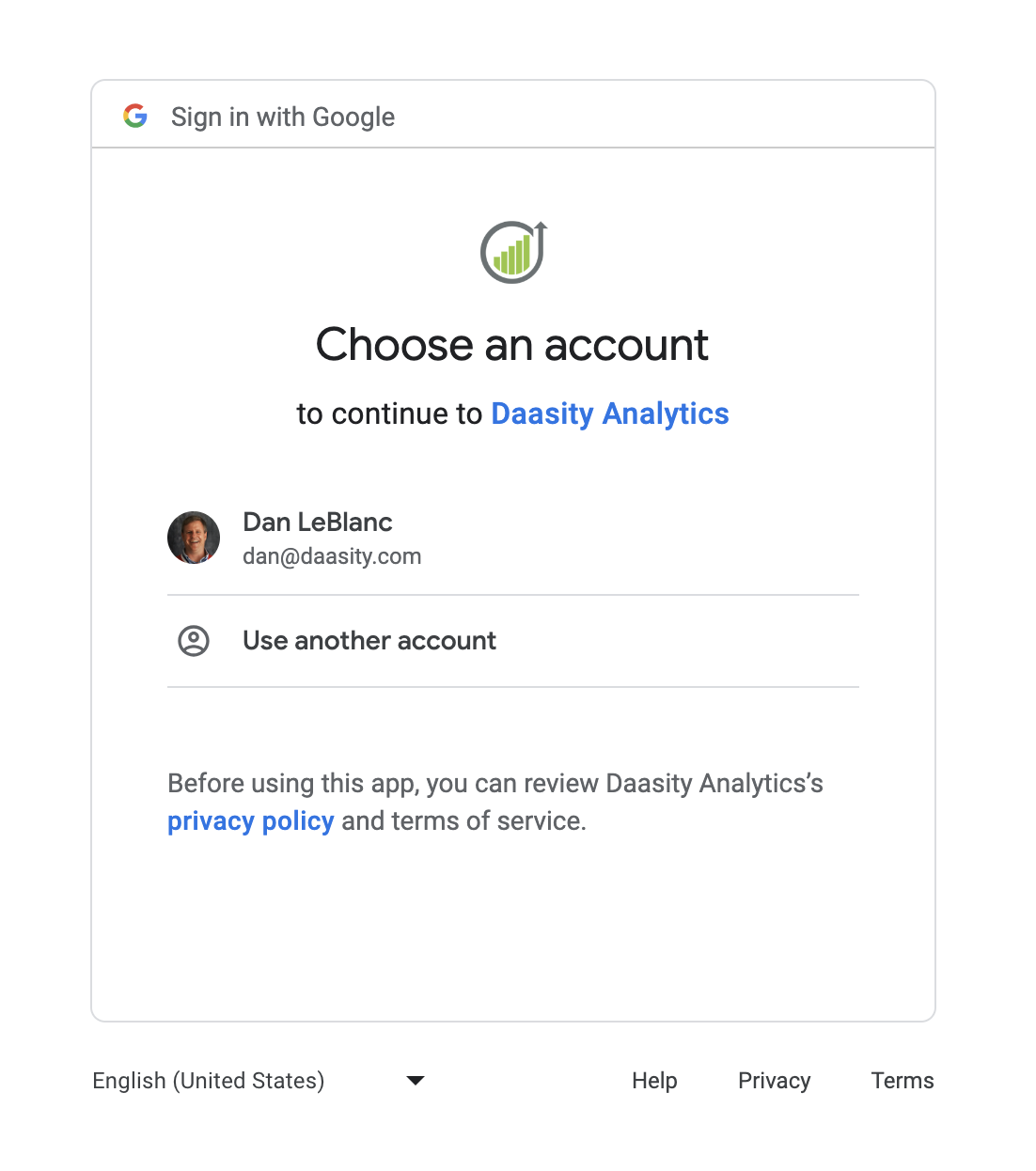Choose the dan@daasity.com email address

coord(332,556)
